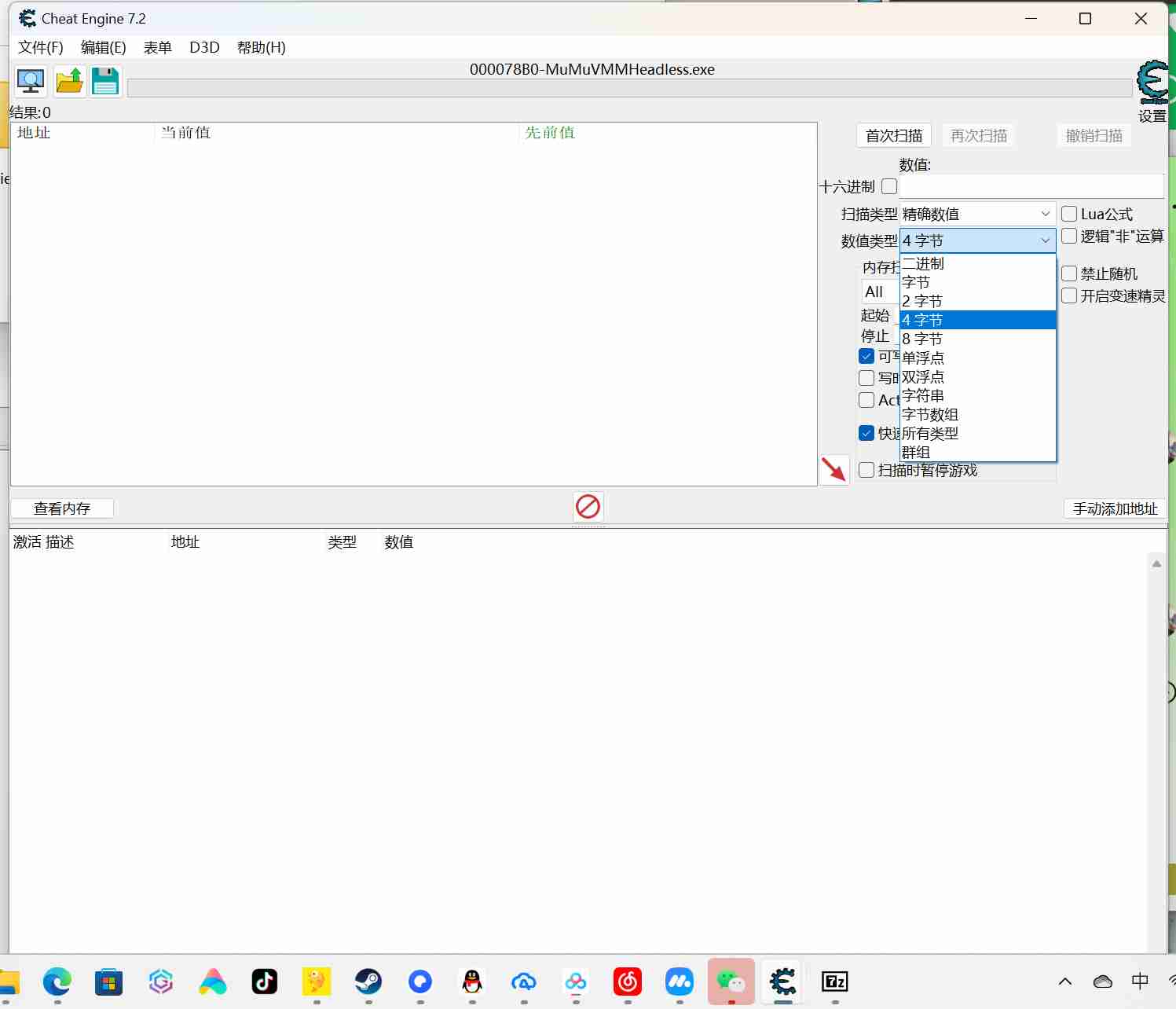The image size is (1176, 1009).
Task: Open Cheat Engine settings logo icon
Action: coord(1153,83)
